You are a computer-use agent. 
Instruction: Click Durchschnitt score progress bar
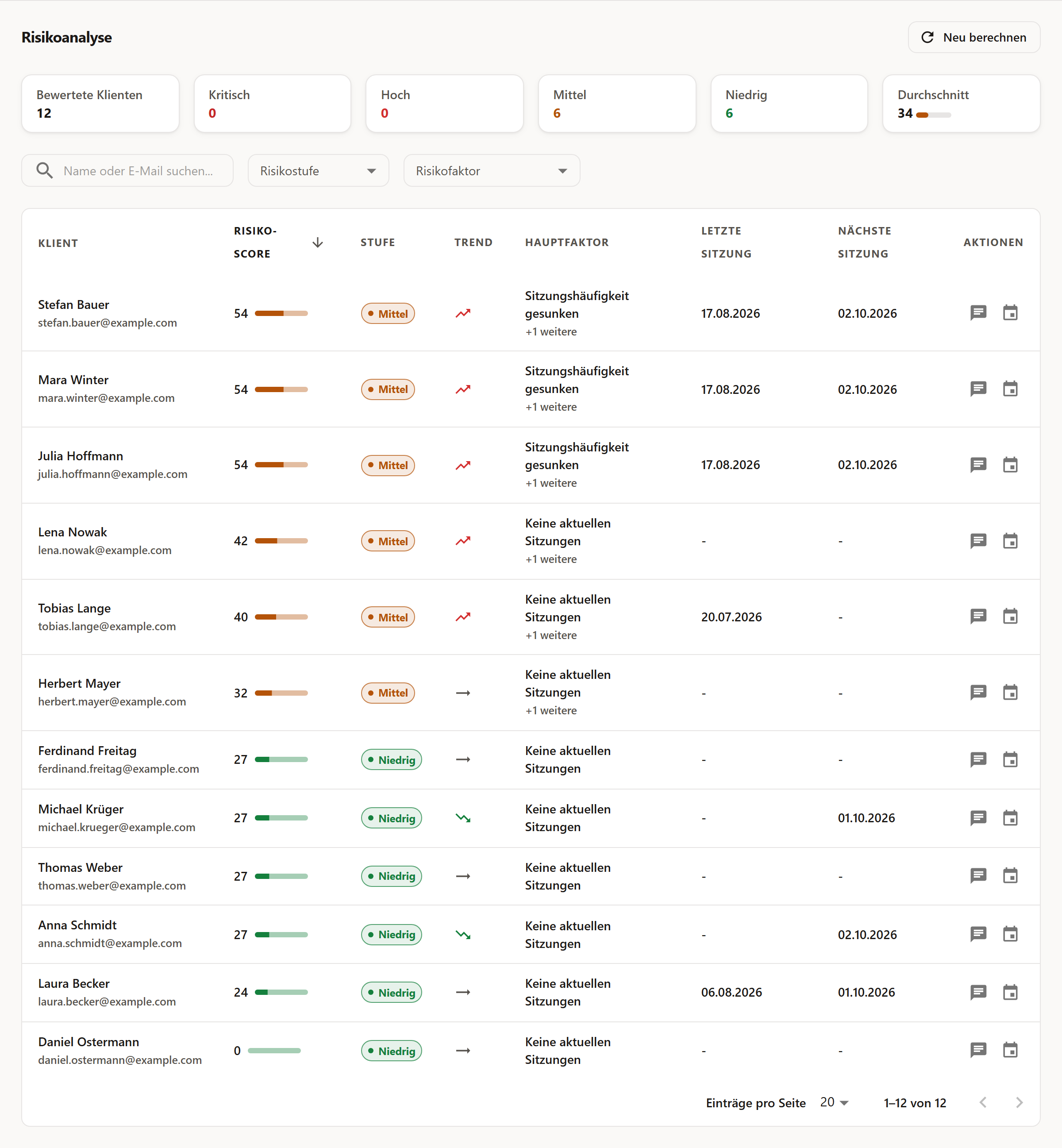(x=933, y=115)
